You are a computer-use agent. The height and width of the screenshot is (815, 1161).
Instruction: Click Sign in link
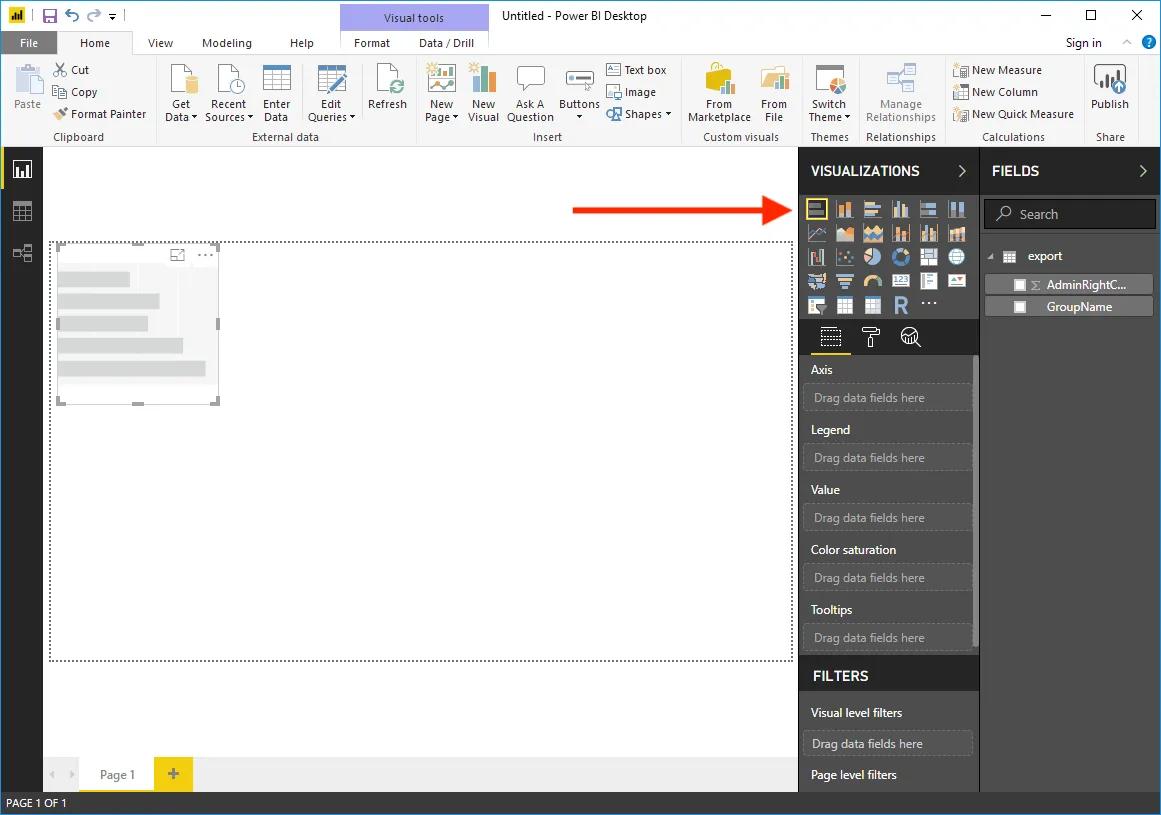(x=1083, y=43)
